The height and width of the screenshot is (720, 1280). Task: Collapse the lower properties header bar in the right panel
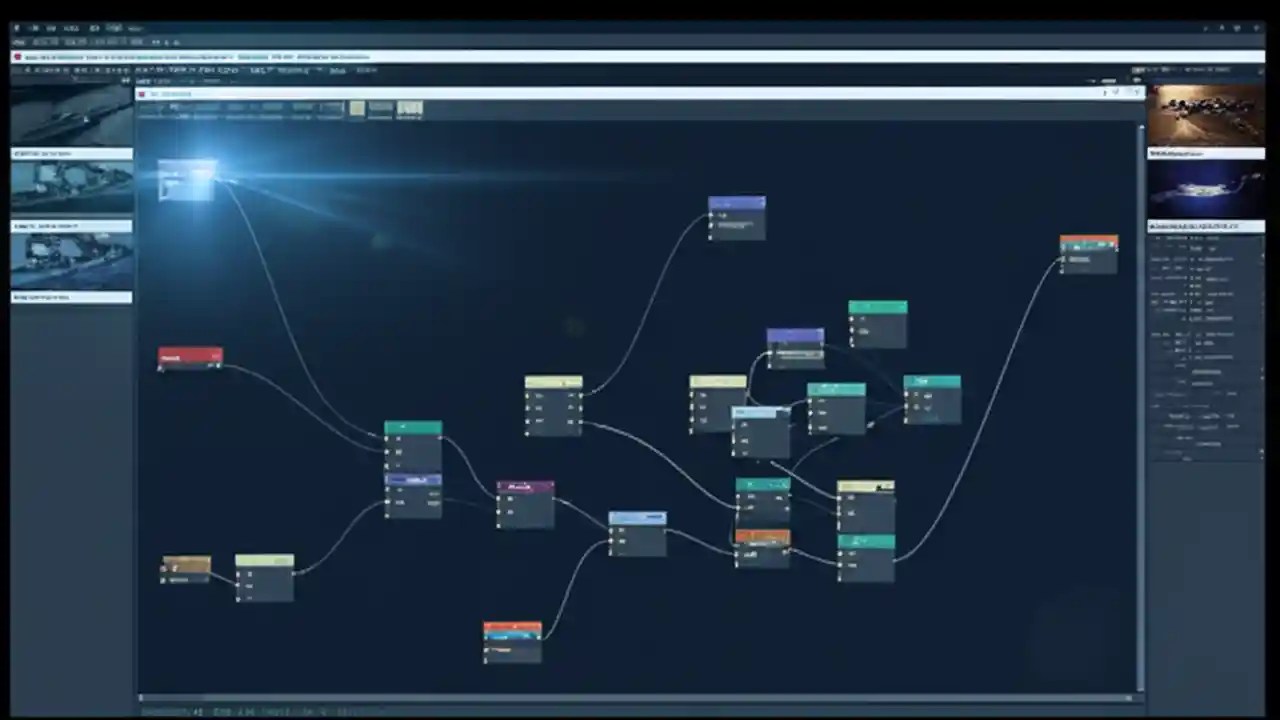(1205, 227)
